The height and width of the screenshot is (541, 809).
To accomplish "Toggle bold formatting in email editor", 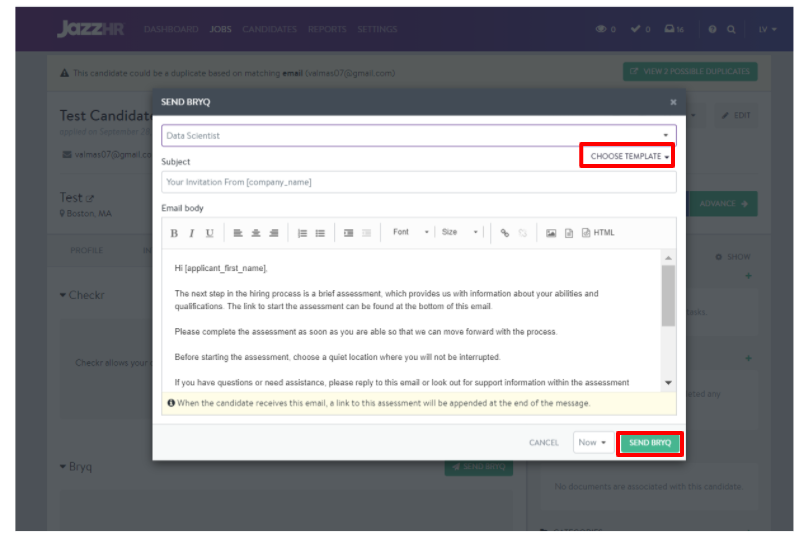I will pos(174,233).
